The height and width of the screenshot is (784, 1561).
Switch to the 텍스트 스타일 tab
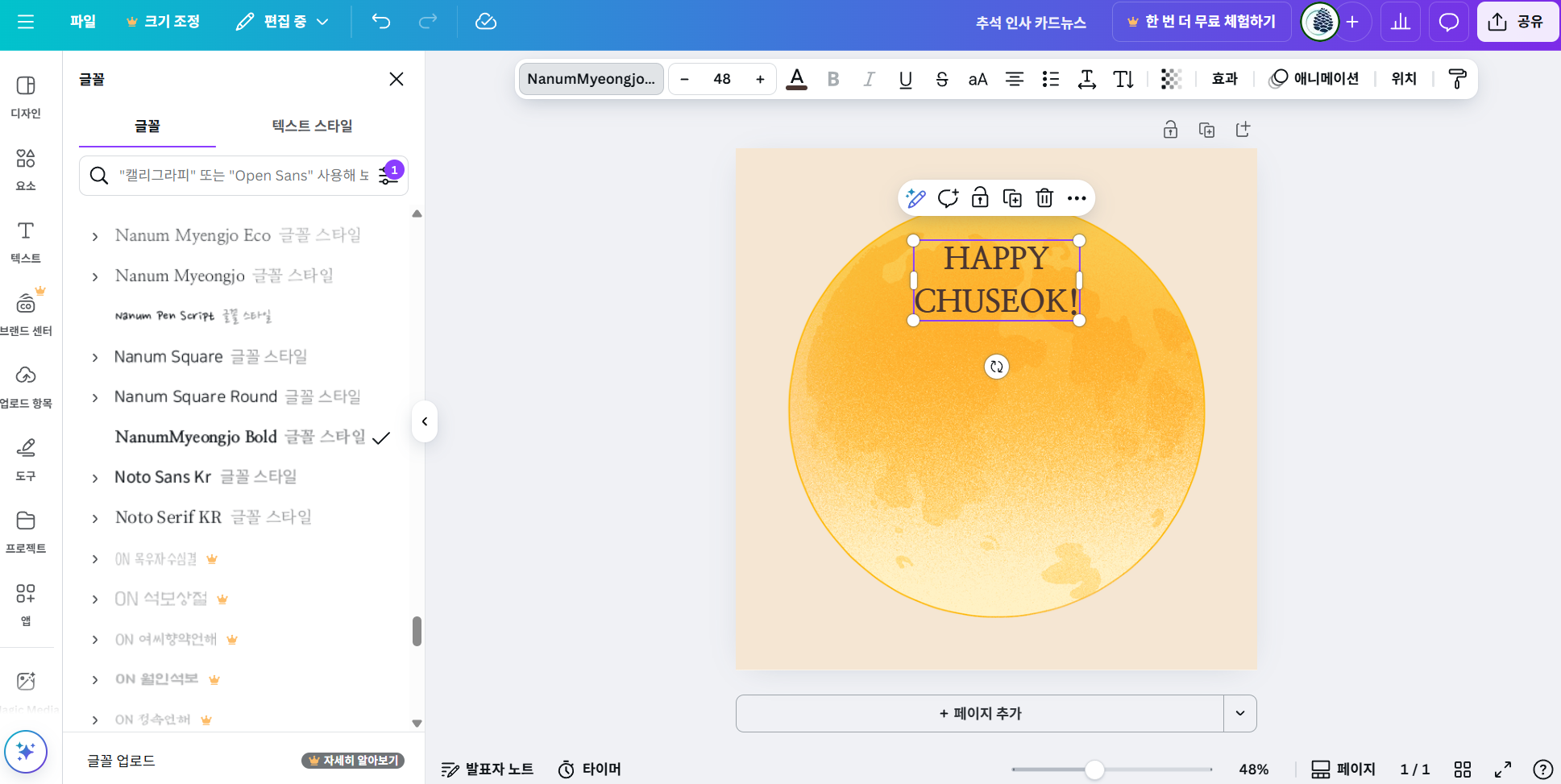click(x=312, y=126)
